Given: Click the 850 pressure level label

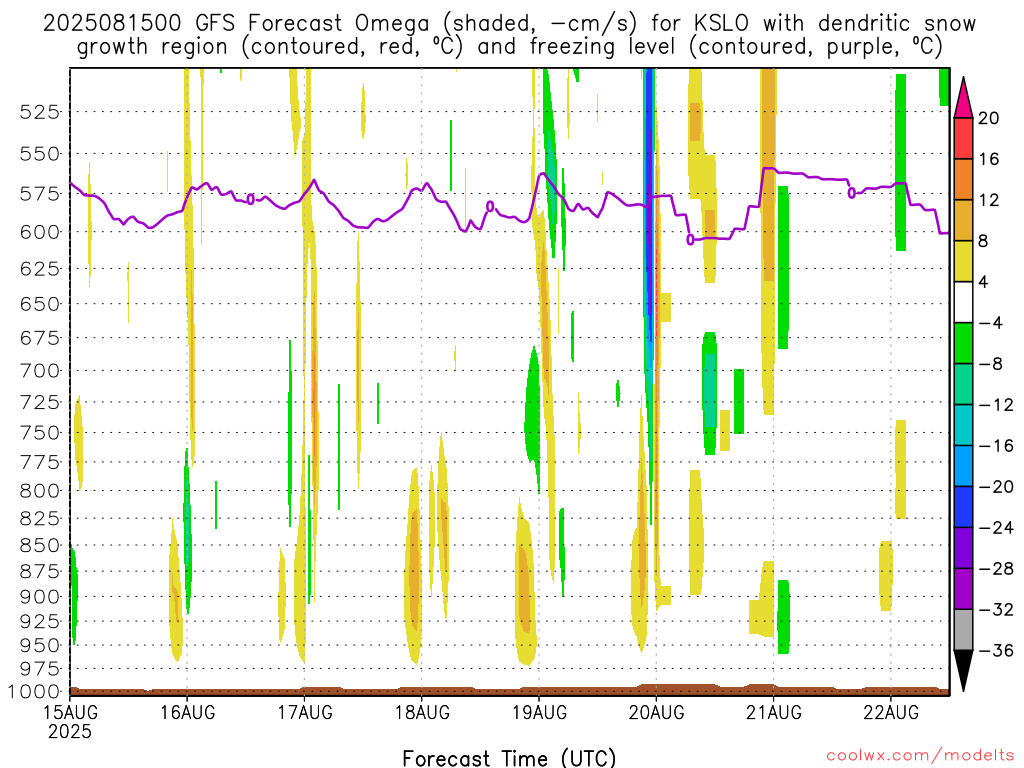Looking at the screenshot, I should [39, 545].
